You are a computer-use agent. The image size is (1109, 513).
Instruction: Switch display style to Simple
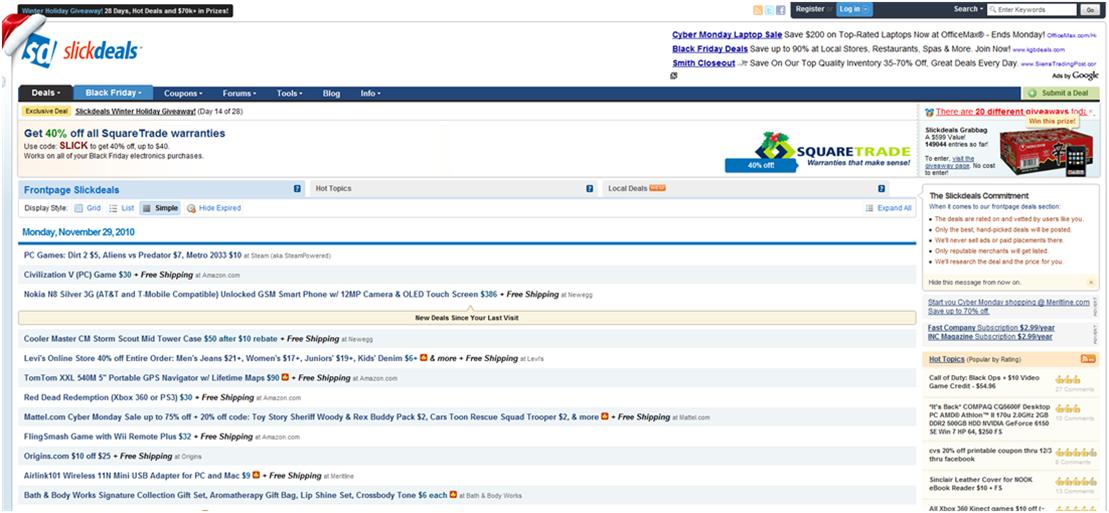point(160,208)
